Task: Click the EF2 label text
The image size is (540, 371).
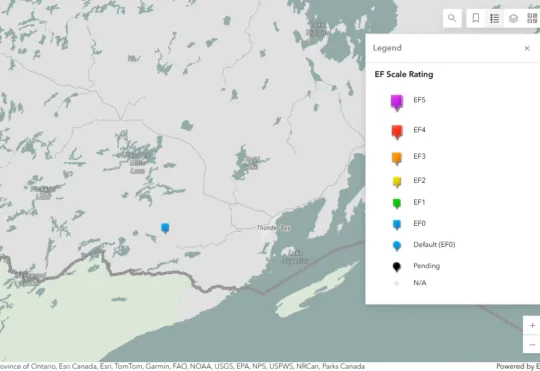Action: click(419, 181)
